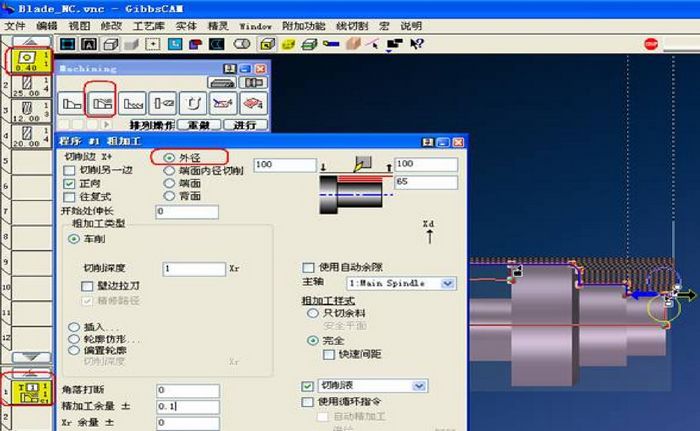Click the cyan coordinate system icon in toolbar
Viewport: 700px width, 431px height.
point(175,44)
